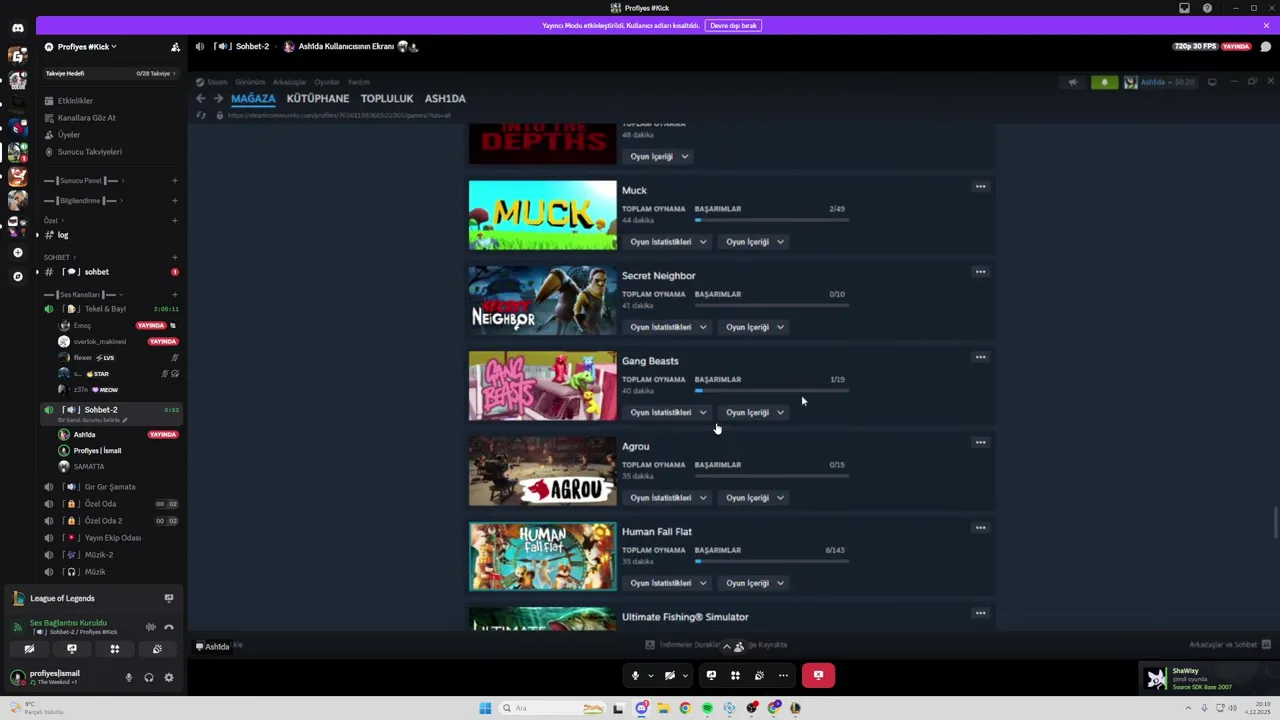Open activities icon in stream bar
Image resolution: width=1280 pixels, height=720 pixels.
click(735, 676)
